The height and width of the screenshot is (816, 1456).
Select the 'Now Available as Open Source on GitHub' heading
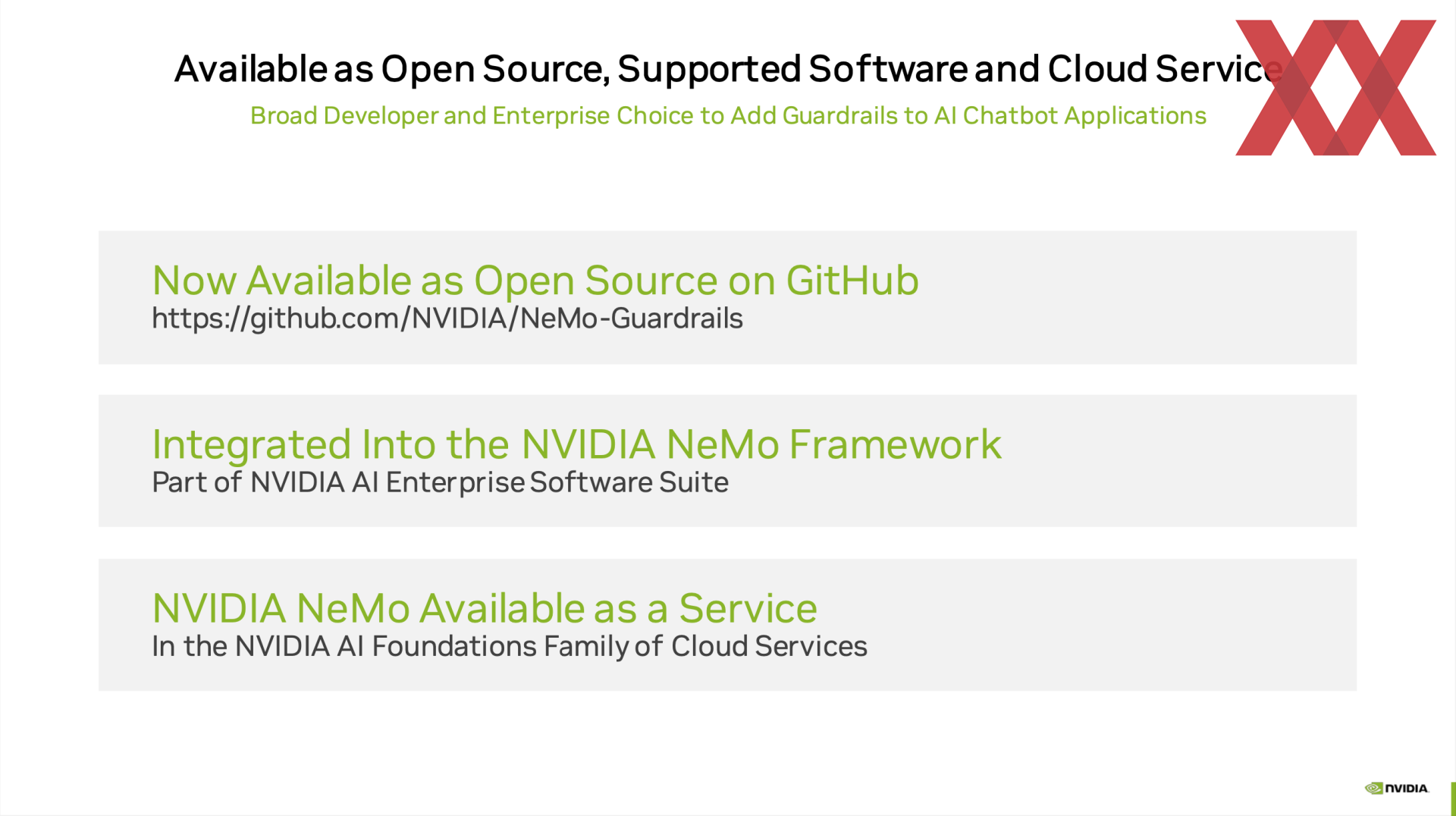535,281
